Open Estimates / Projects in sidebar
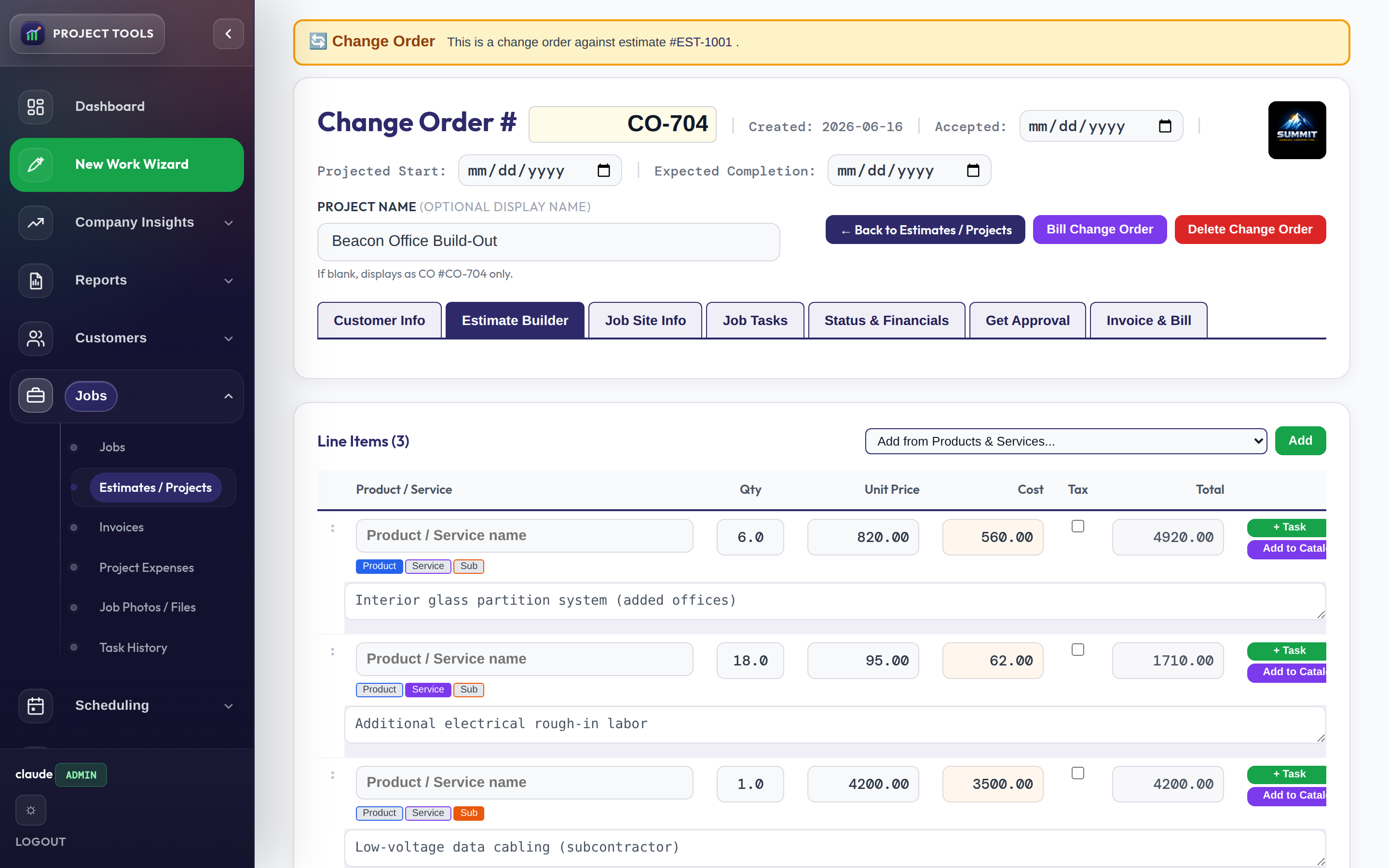This screenshot has height=868, width=1389. coord(155,488)
